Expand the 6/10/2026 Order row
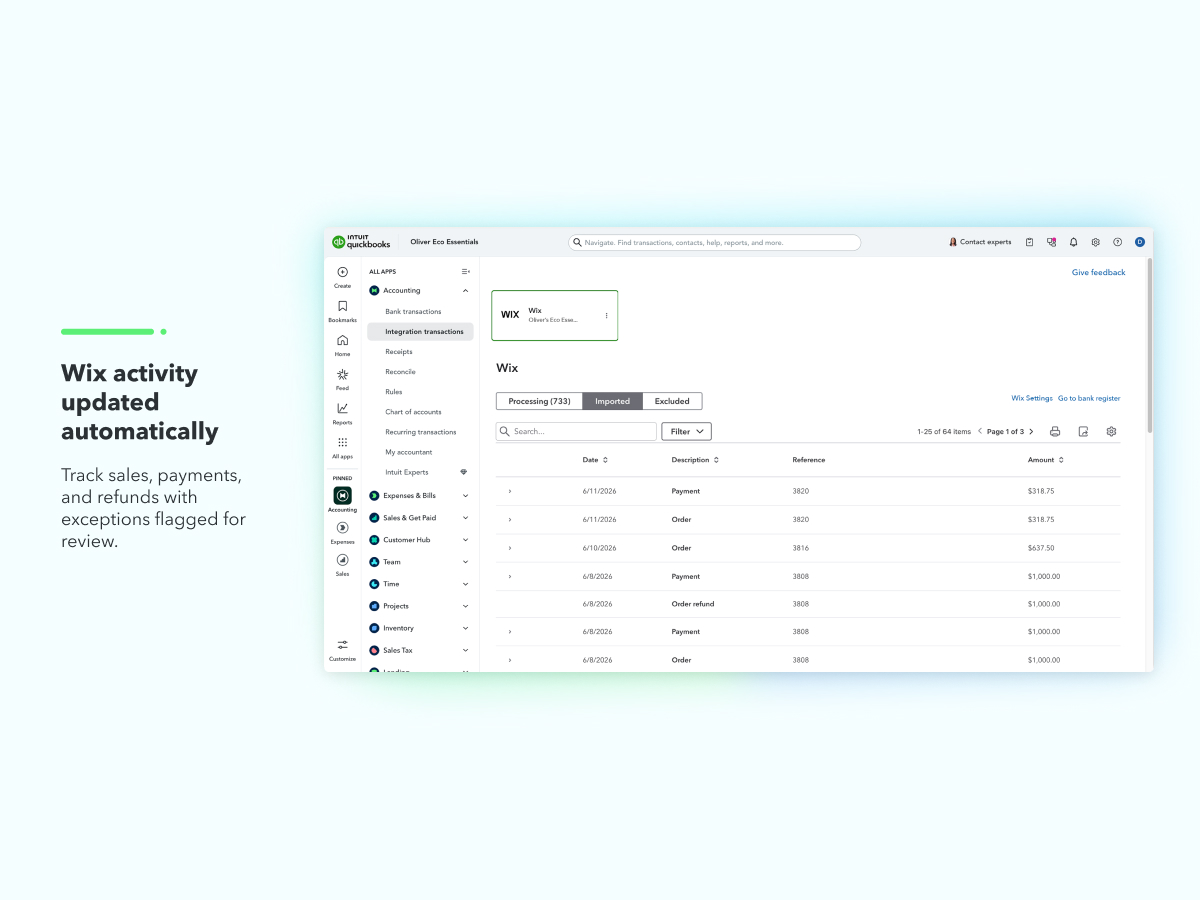The image size is (1200, 900). coord(510,548)
